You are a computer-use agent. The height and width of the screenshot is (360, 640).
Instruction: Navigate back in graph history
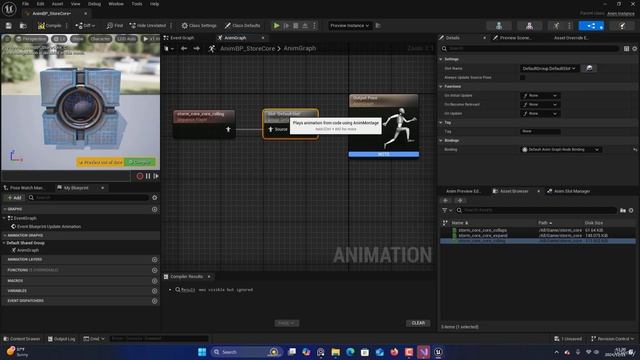click(x=184, y=49)
